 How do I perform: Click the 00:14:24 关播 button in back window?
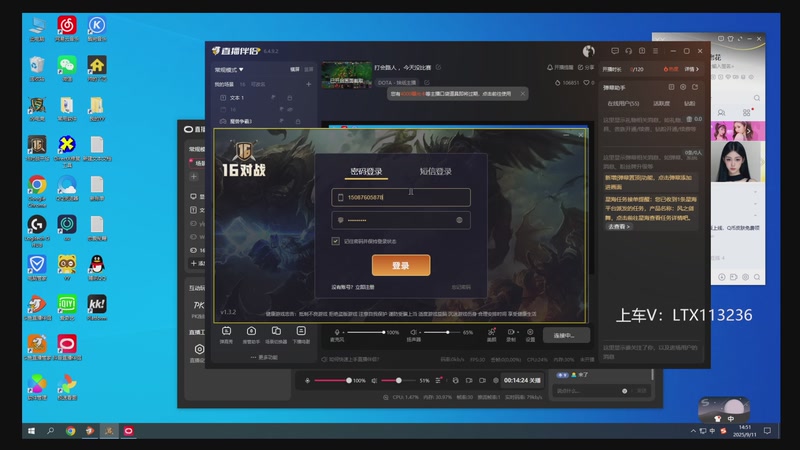pos(522,380)
